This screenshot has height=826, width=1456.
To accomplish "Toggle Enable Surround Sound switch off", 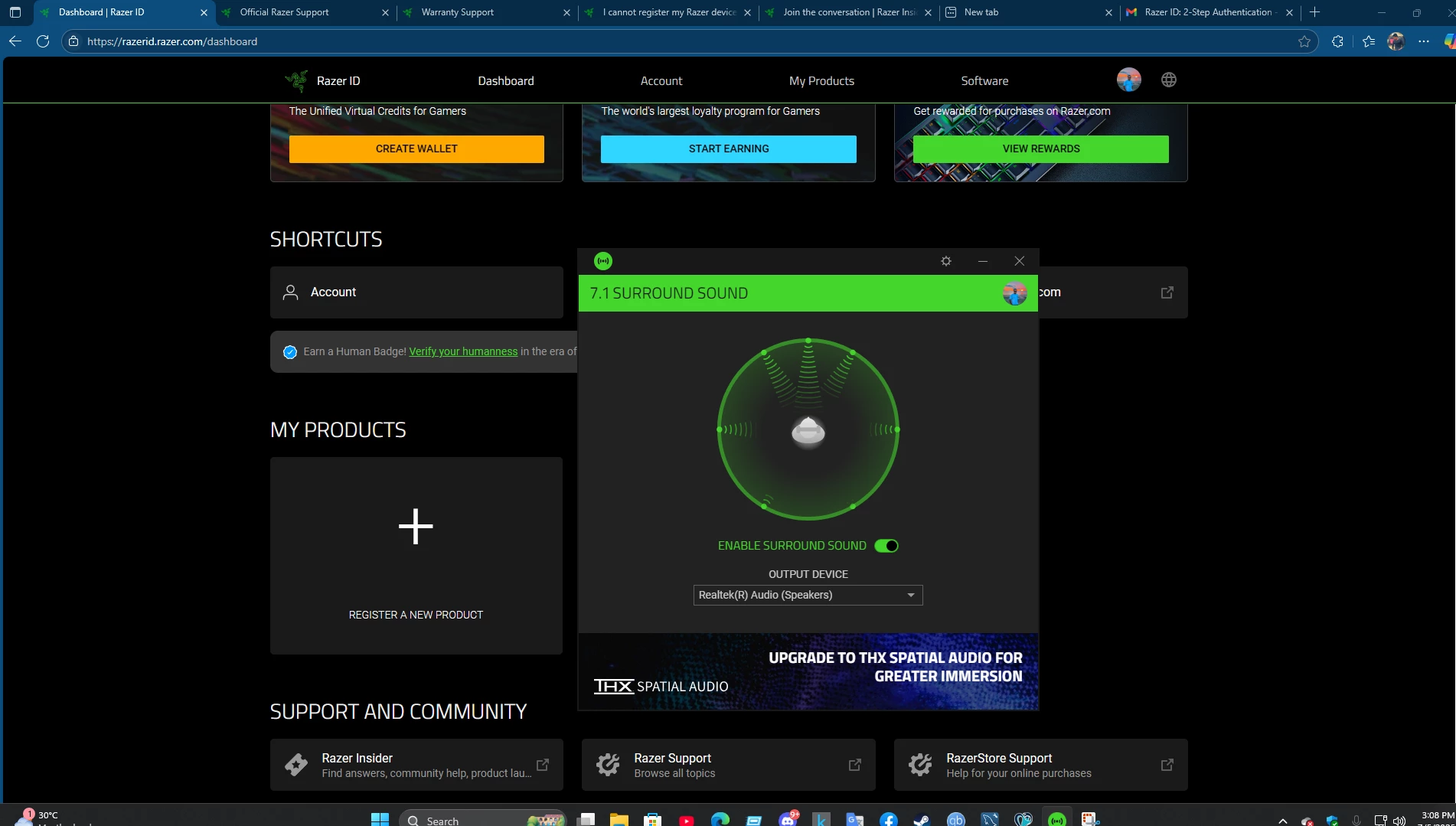I will 886,546.
